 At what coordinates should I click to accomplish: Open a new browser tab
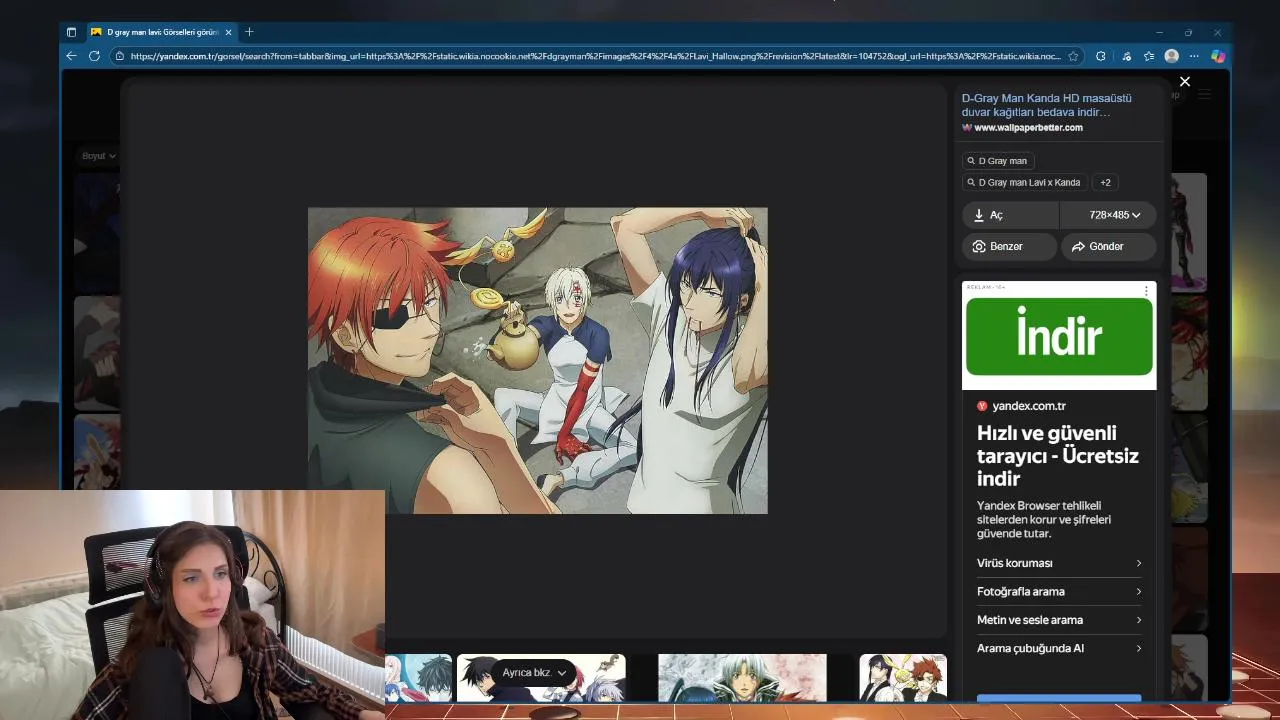click(249, 32)
